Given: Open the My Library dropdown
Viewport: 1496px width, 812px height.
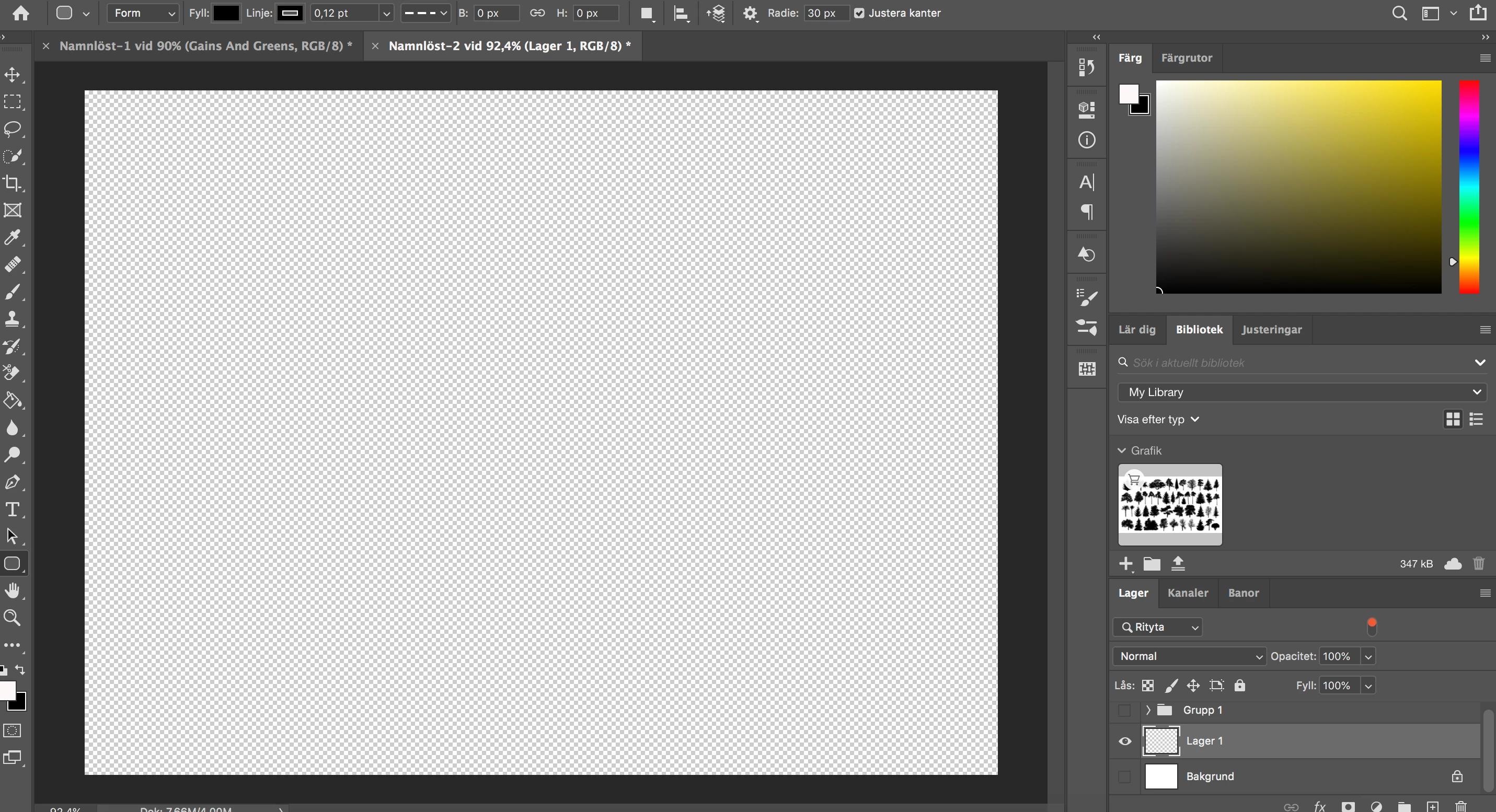Looking at the screenshot, I should [x=1302, y=392].
